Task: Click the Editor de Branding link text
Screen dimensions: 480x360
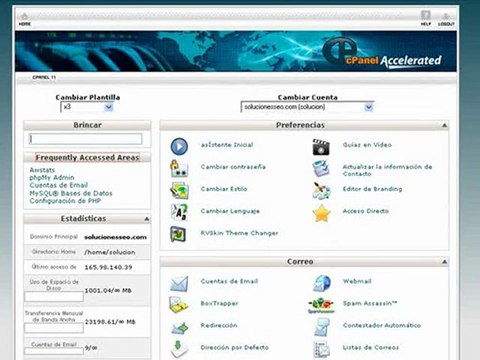Action: [x=372, y=189]
